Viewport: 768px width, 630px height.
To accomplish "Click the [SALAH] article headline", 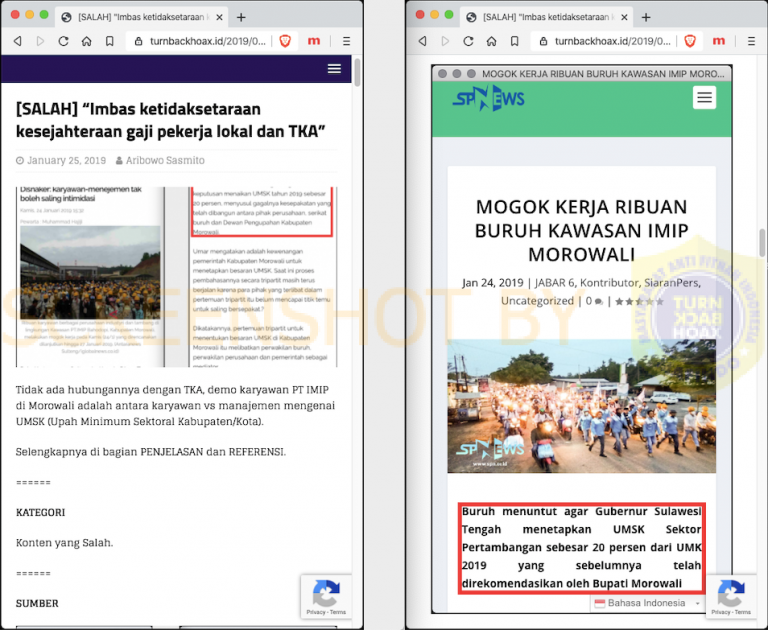I will [170, 120].
